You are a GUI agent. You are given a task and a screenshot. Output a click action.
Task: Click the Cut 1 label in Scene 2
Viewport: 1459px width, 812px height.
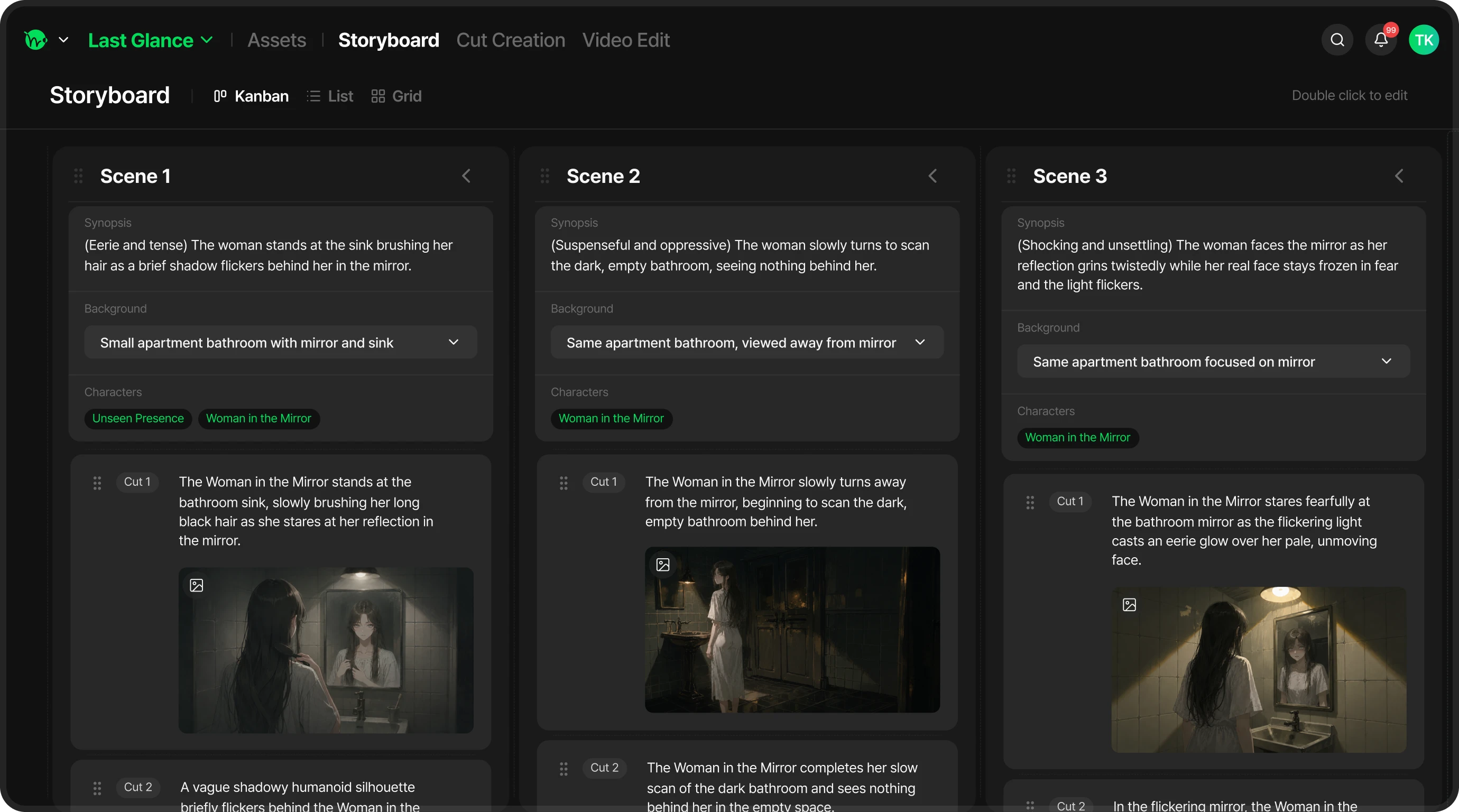click(604, 482)
